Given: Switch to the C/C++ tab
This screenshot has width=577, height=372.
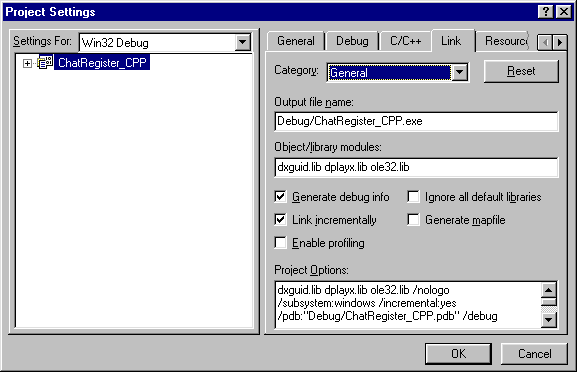Looking at the screenshot, I should [406, 41].
